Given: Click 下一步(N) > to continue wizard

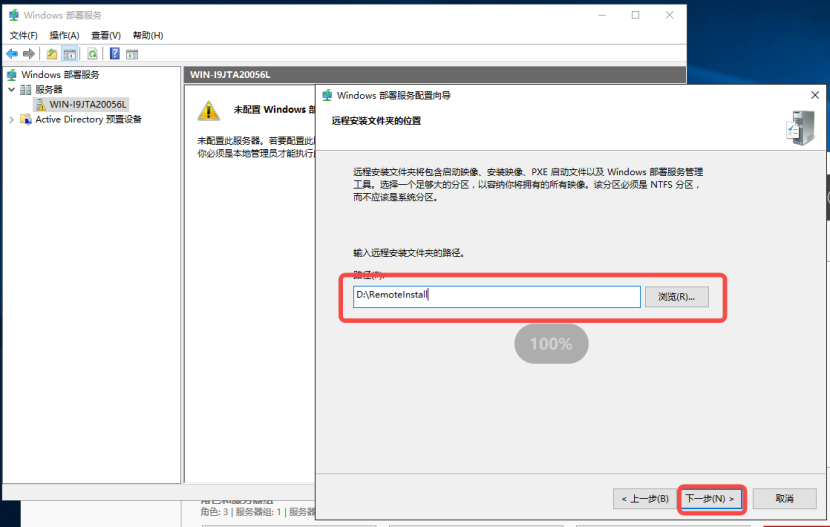Looking at the screenshot, I should pyautogui.click(x=711, y=498).
